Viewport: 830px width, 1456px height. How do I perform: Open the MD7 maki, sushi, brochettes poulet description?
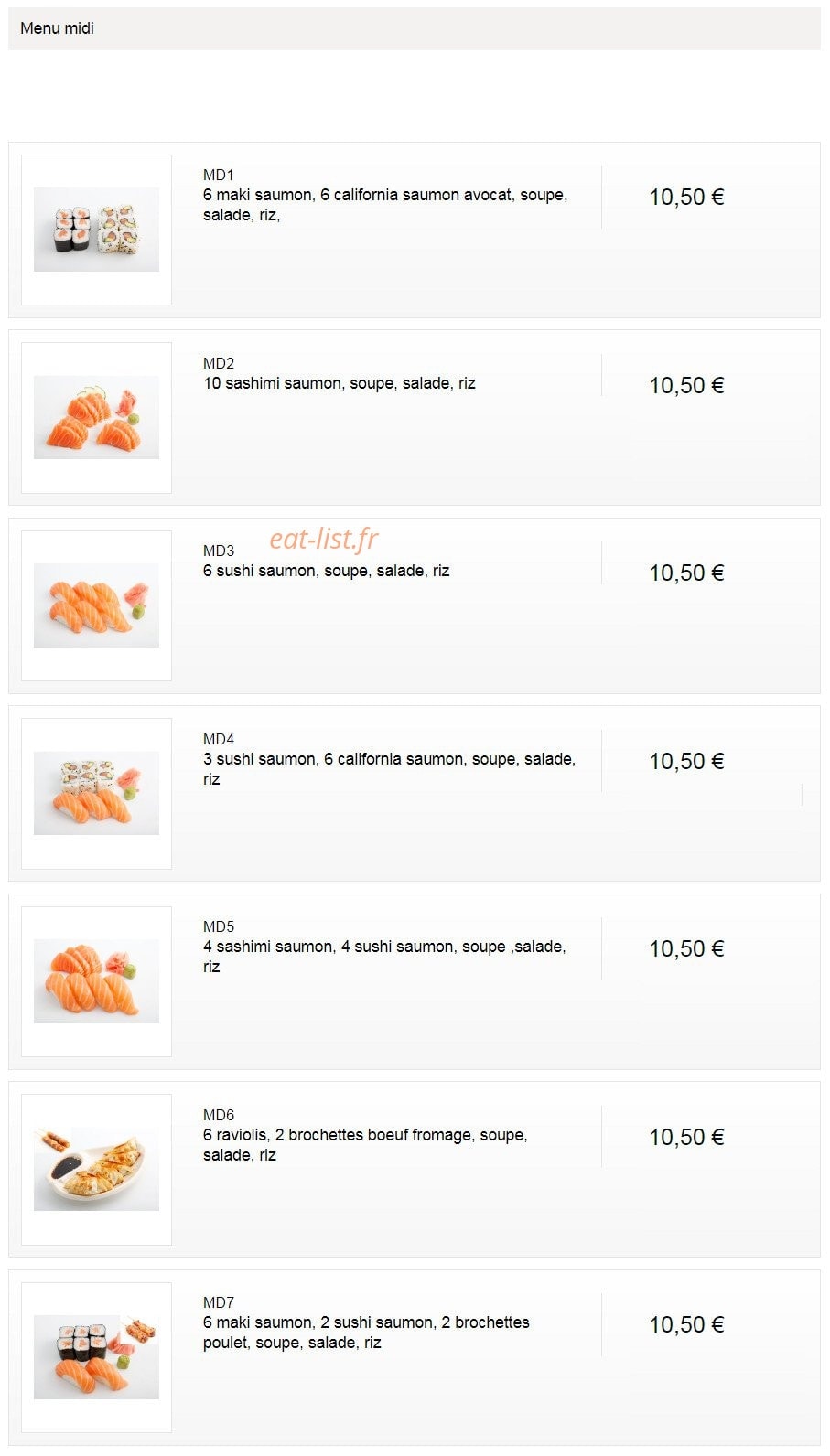click(366, 1333)
